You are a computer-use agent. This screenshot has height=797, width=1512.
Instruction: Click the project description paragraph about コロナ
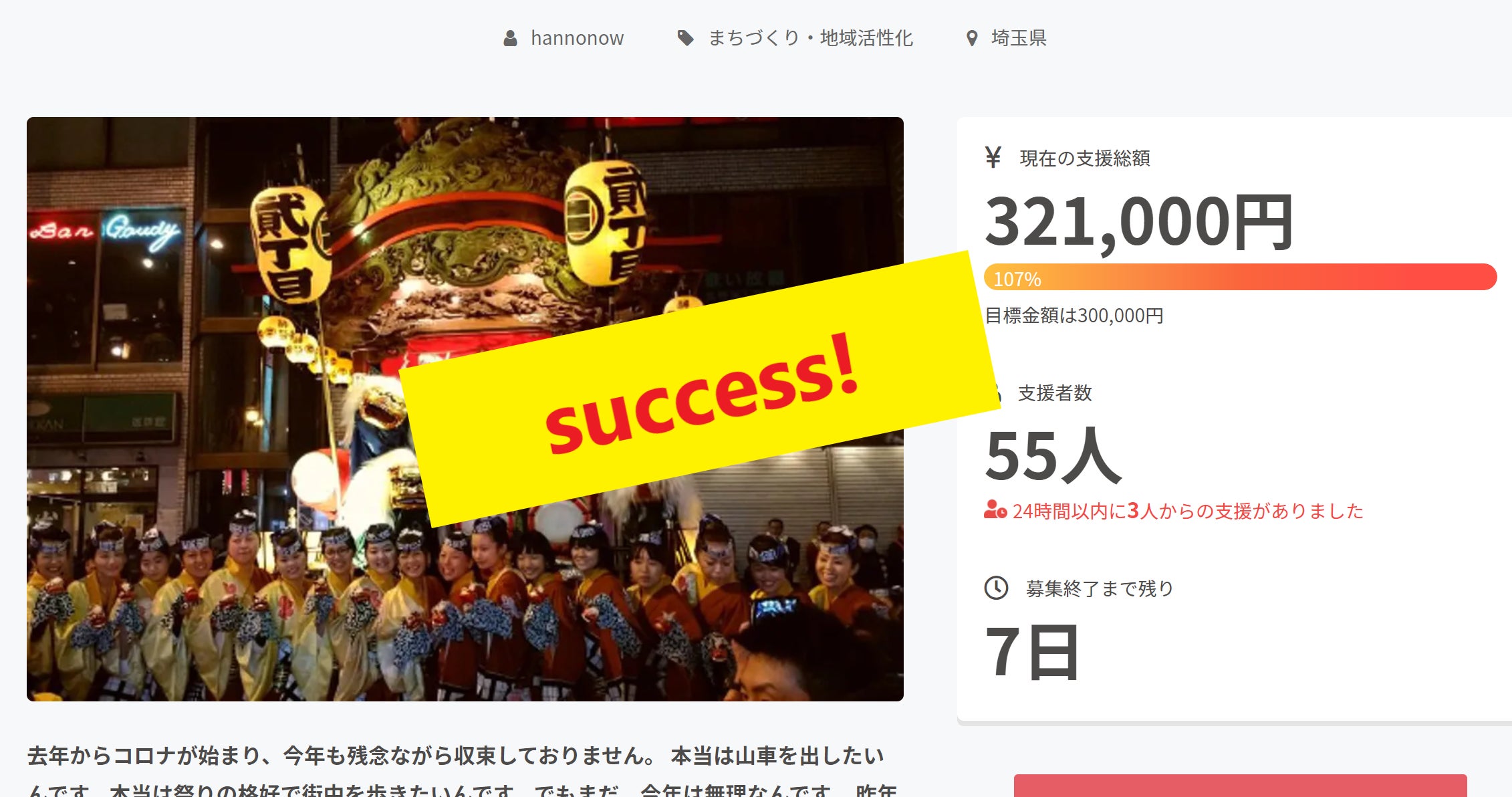pyautogui.click(x=461, y=773)
